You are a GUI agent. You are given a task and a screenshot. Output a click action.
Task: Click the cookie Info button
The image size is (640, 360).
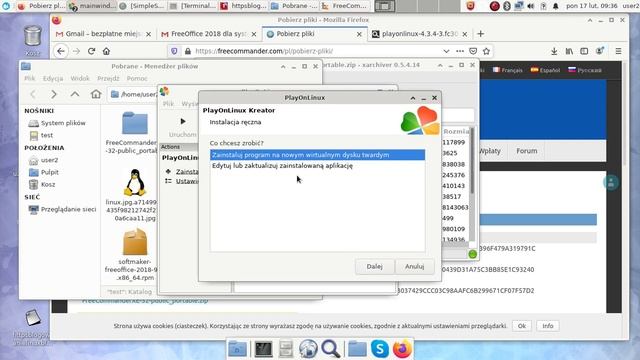tap(547, 326)
